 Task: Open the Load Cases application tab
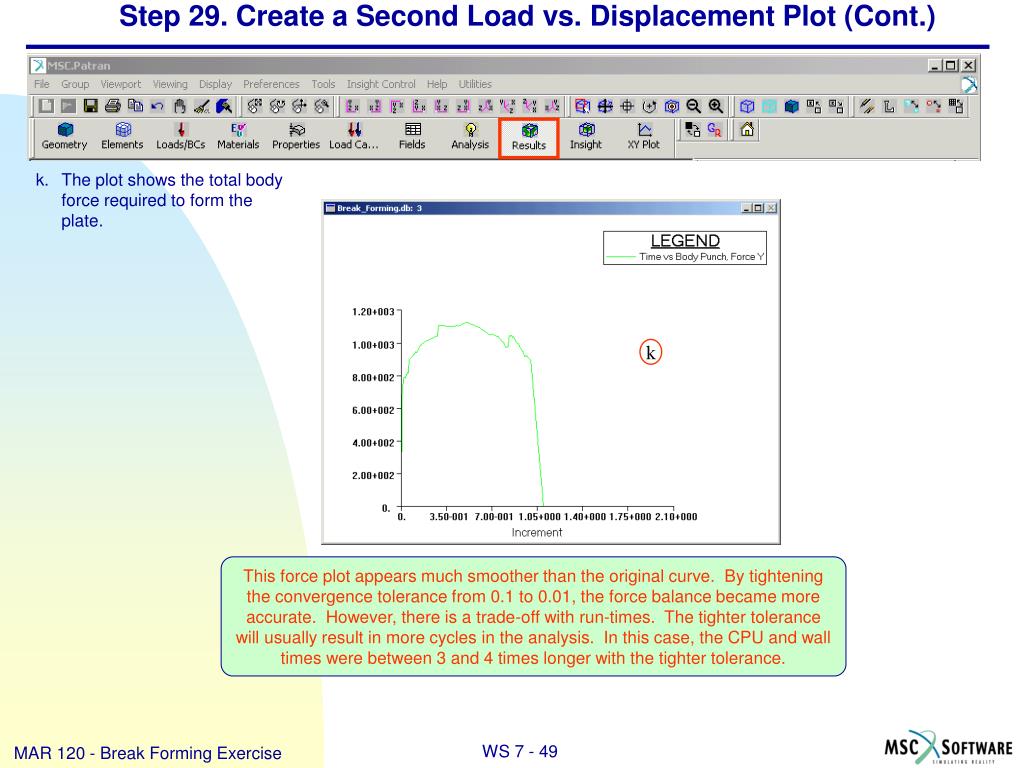[354, 136]
